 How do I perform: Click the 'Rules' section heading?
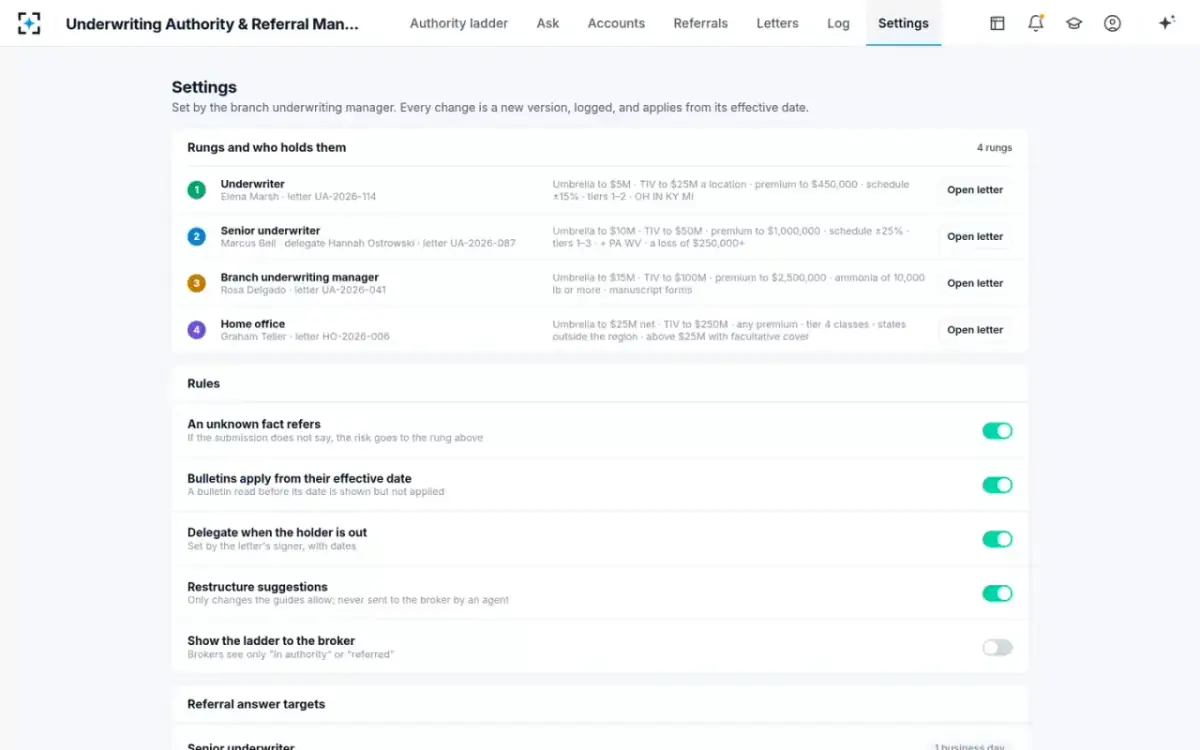coord(204,383)
